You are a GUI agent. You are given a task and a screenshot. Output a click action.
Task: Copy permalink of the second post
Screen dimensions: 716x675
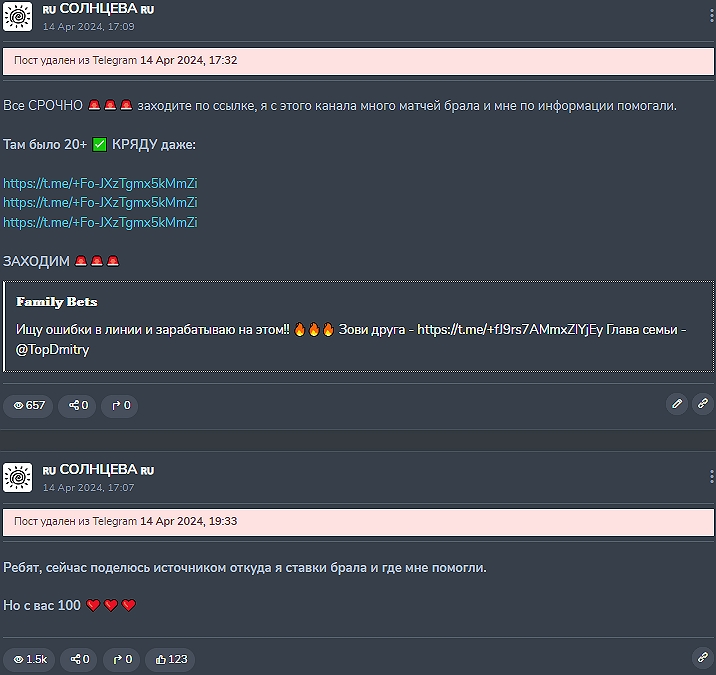click(703, 658)
